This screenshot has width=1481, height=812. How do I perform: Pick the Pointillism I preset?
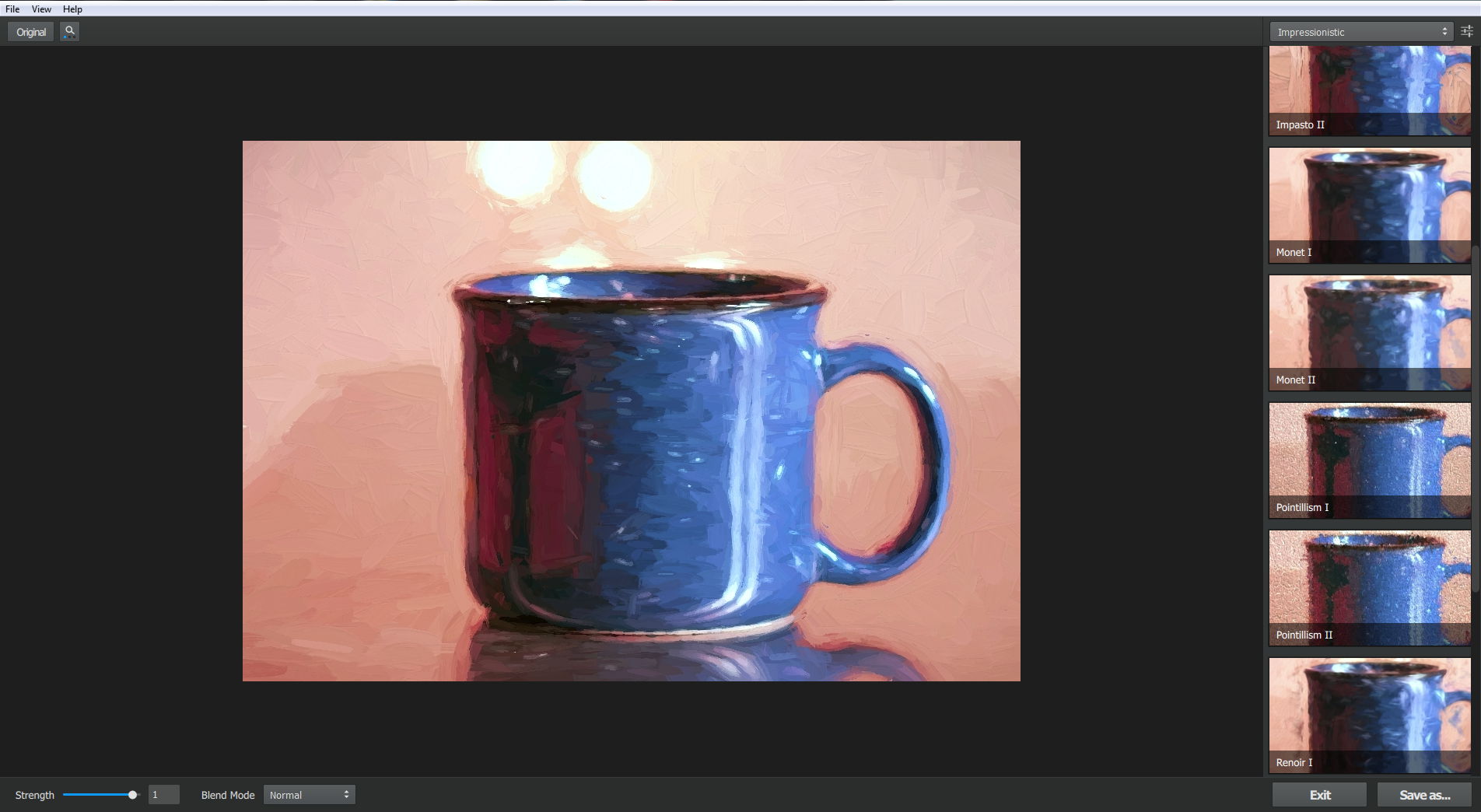click(x=1369, y=460)
